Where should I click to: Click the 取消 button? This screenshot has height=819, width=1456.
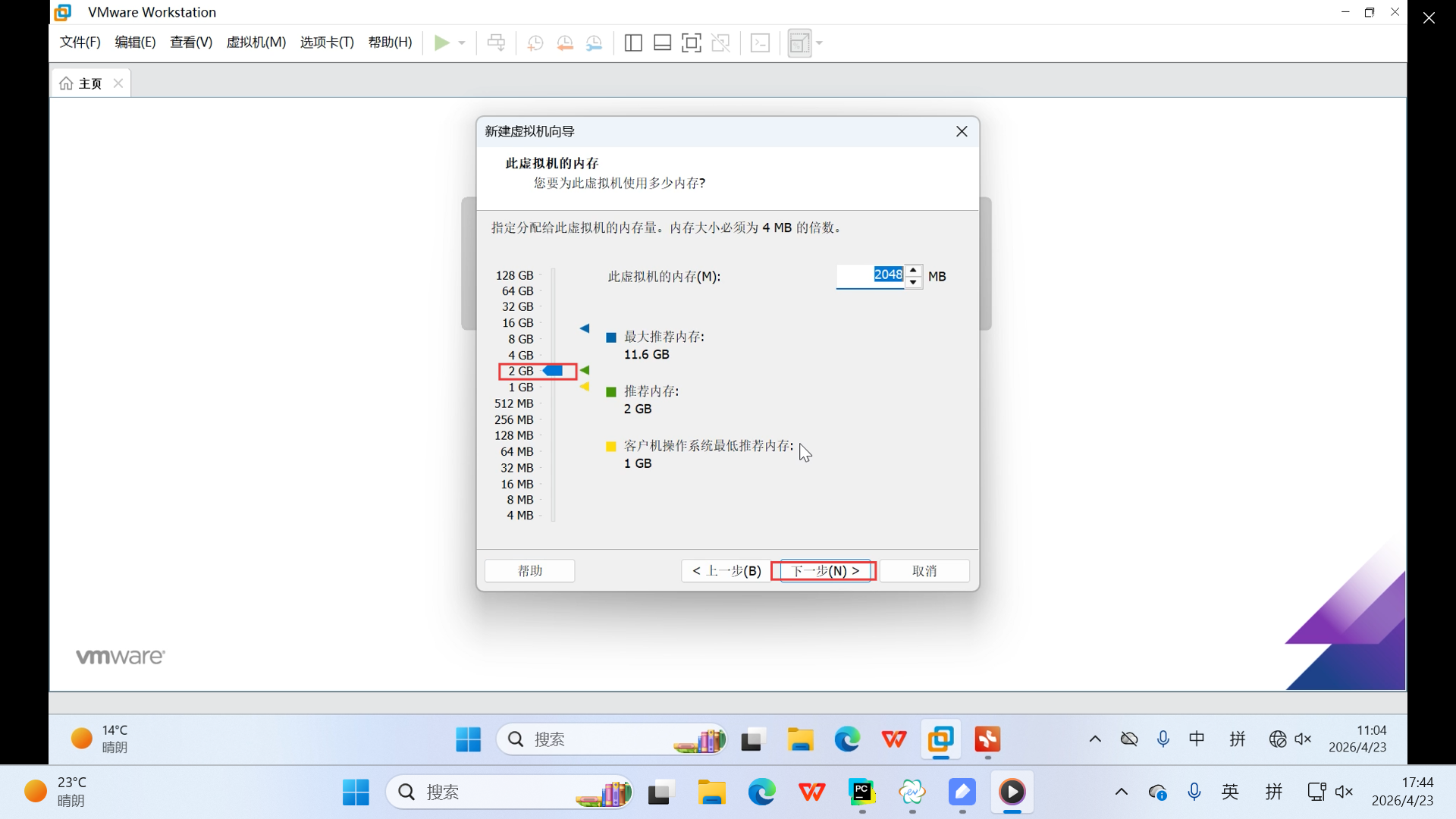click(924, 571)
